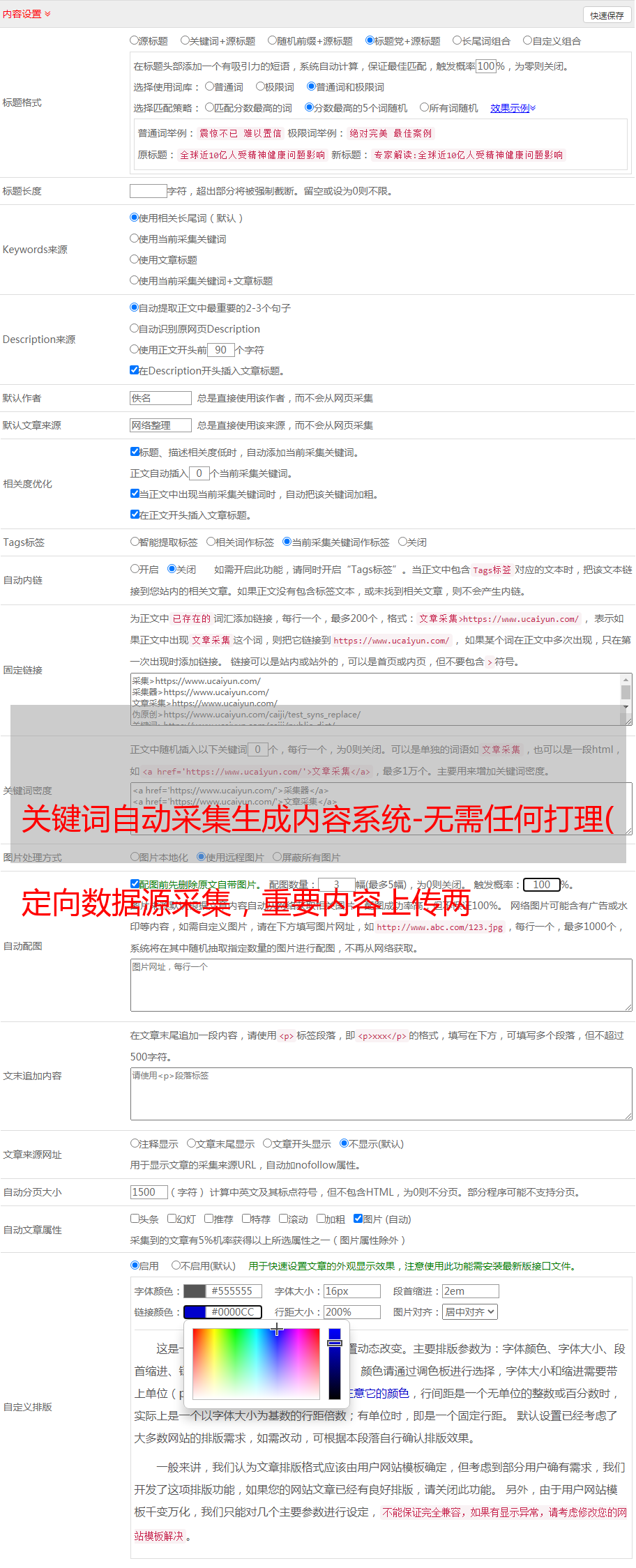The image size is (636, 1568).
Task: Edit the 90 characters field
Action: (221, 350)
